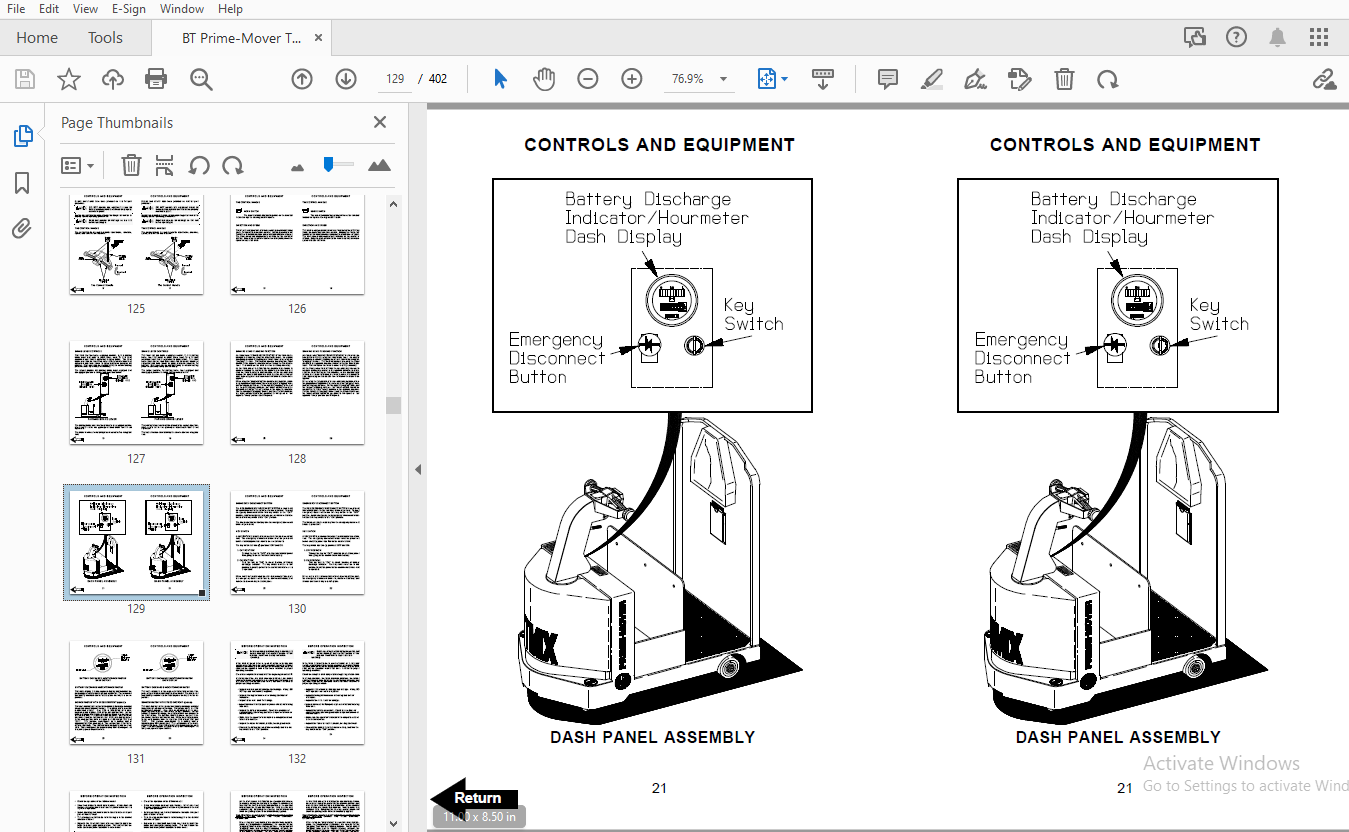Delete selected pages in thumbnails panel
The height and width of the screenshot is (832, 1349).
131,165
